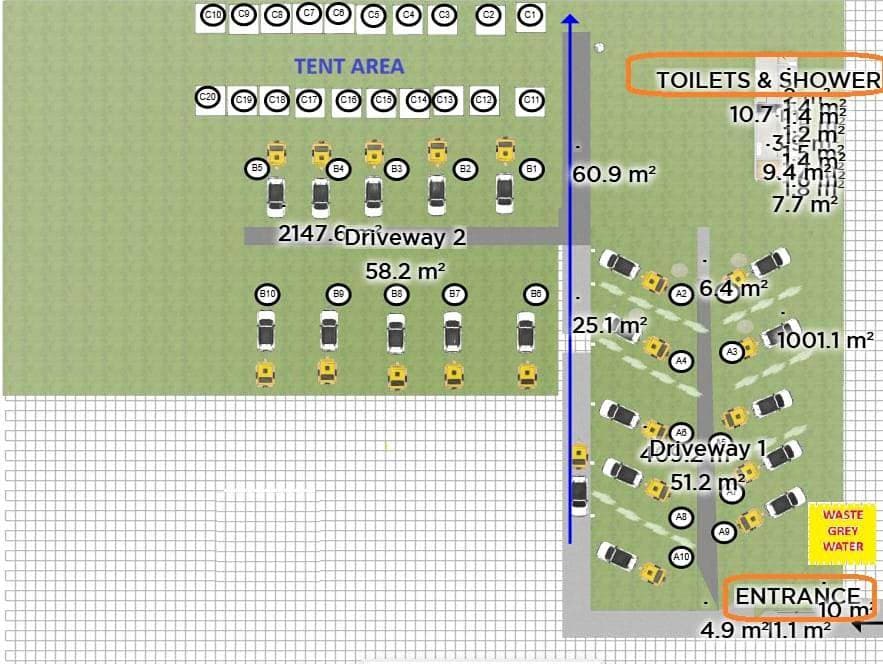Click caravan site marker B8
The height and width of the screenshot is (664, 883).
coord(396,294)
